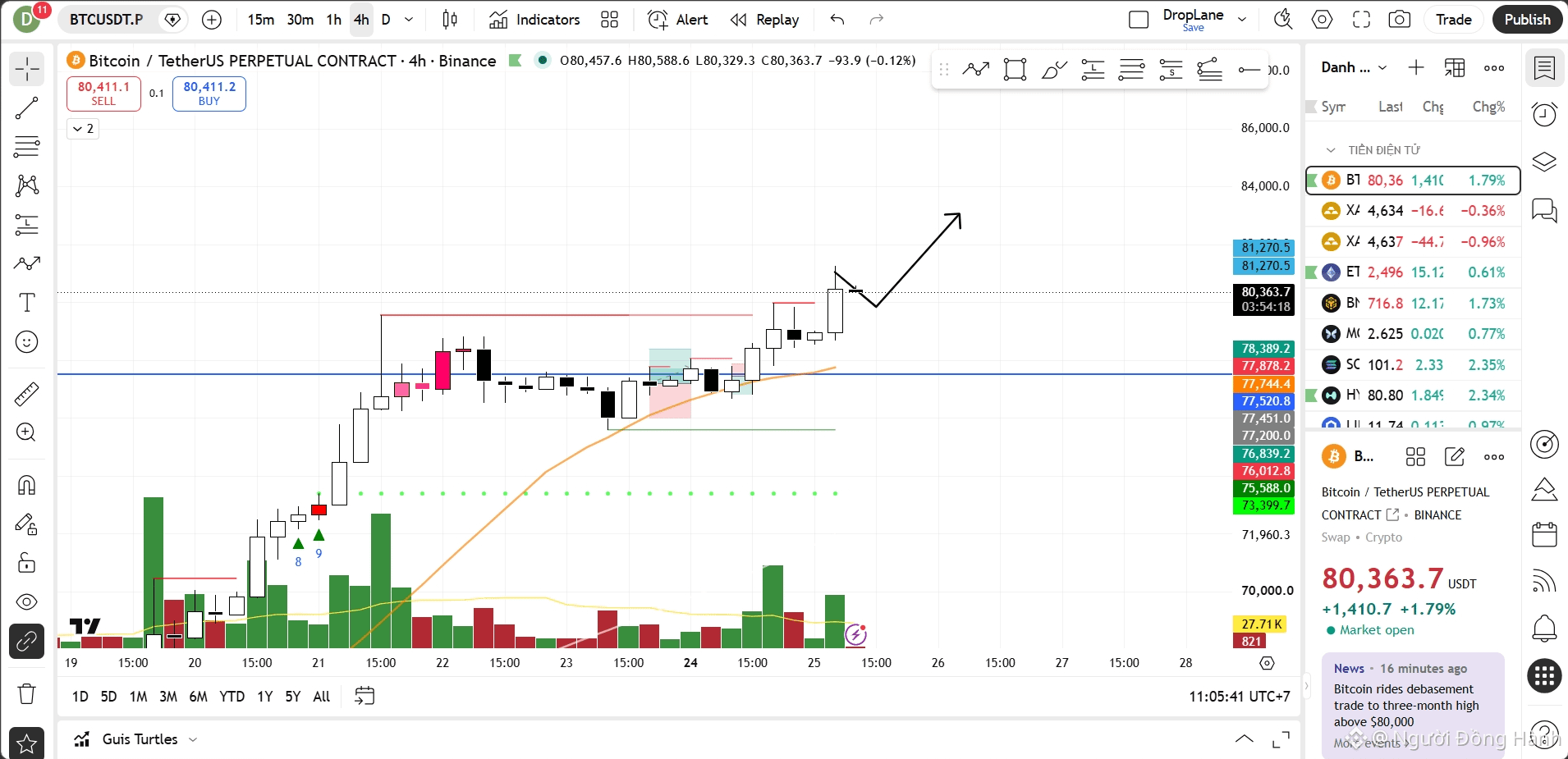Screen dimensions: 1568x759
Task: Click the drawings link chain icon
Action: tap(27, 641)
